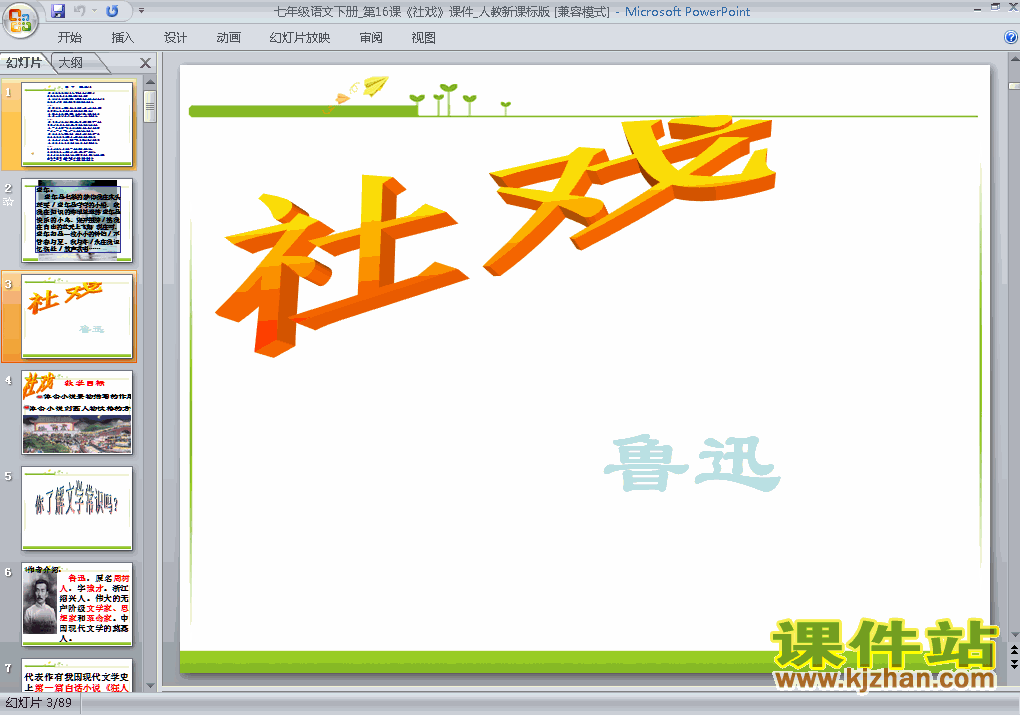Select slide 5 thumbnail about 文学常识
Screen dimensions: 1020x716
(77, 509)
